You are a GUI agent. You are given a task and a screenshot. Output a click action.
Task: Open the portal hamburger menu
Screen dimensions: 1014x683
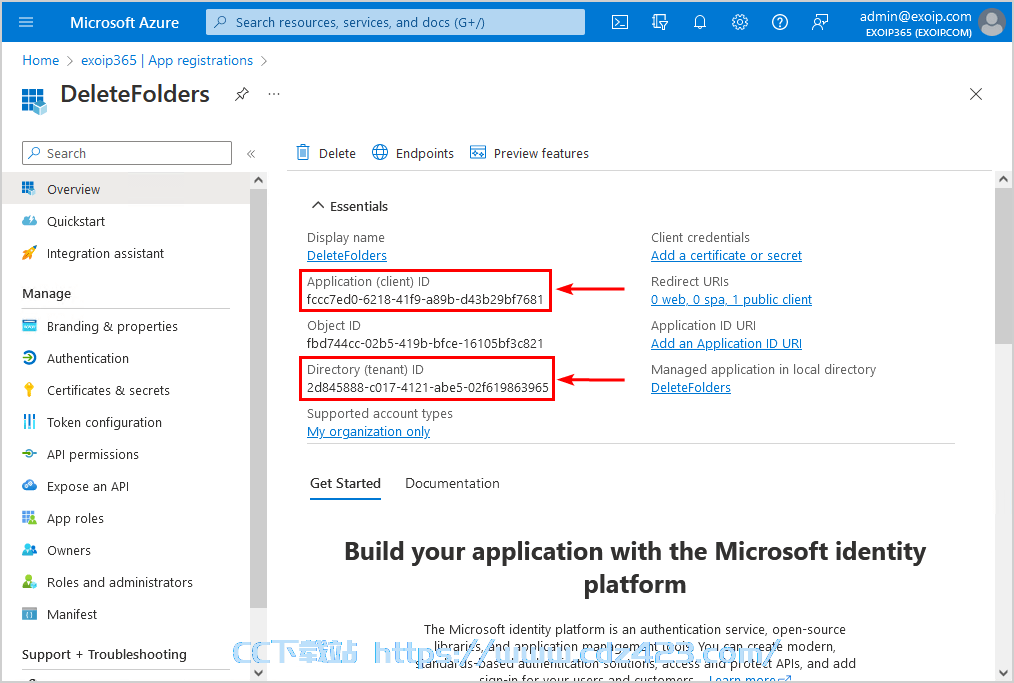[x=26, y=23]
